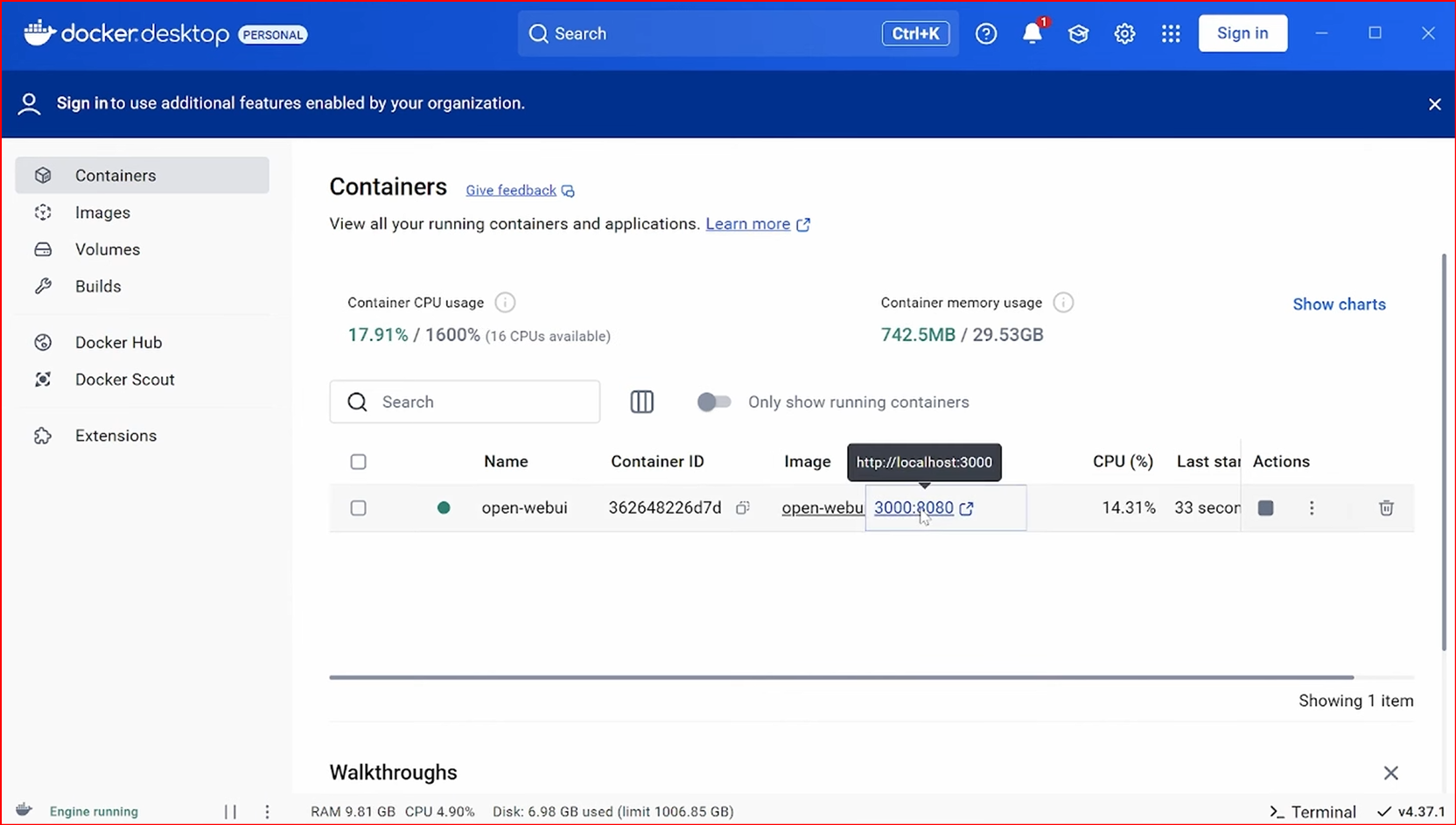Sort by CPU (%) column header

[1123, 461]
